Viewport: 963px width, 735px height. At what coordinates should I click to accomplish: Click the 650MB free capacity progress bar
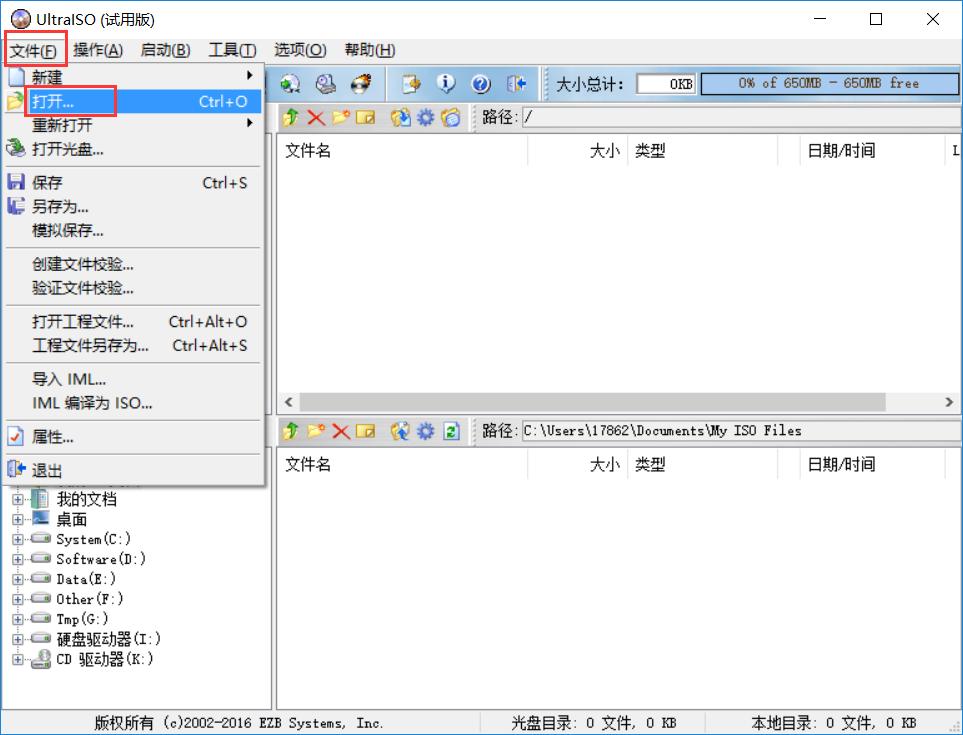point(830,84)
